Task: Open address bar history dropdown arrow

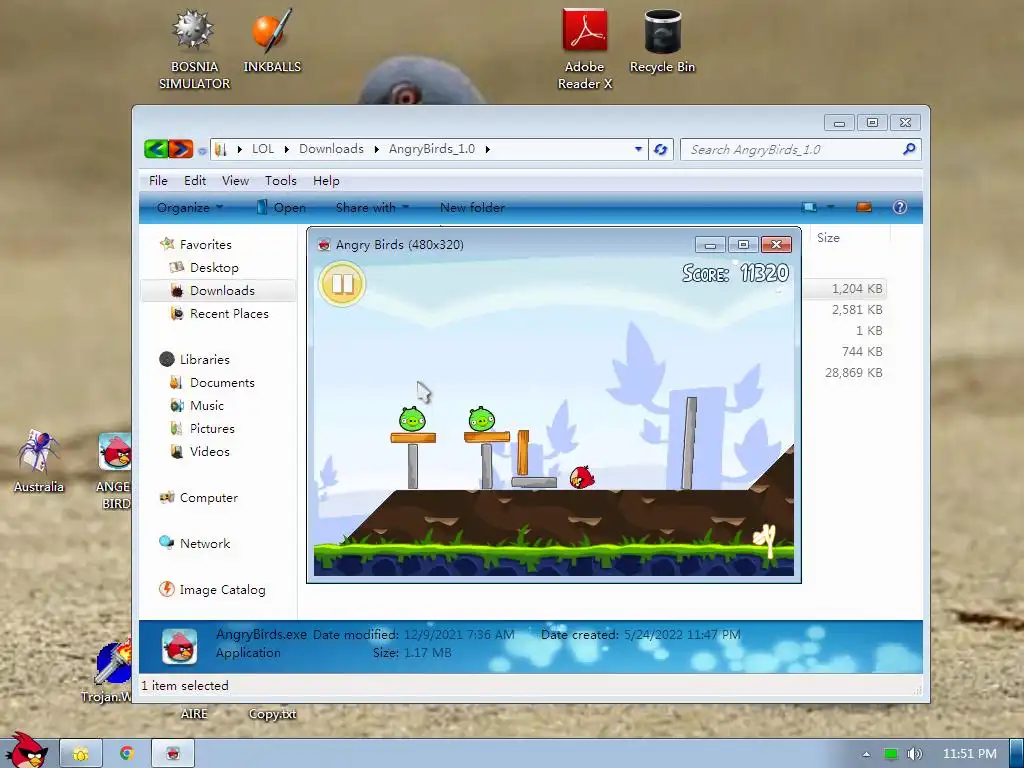Action: tap(638, 150)
